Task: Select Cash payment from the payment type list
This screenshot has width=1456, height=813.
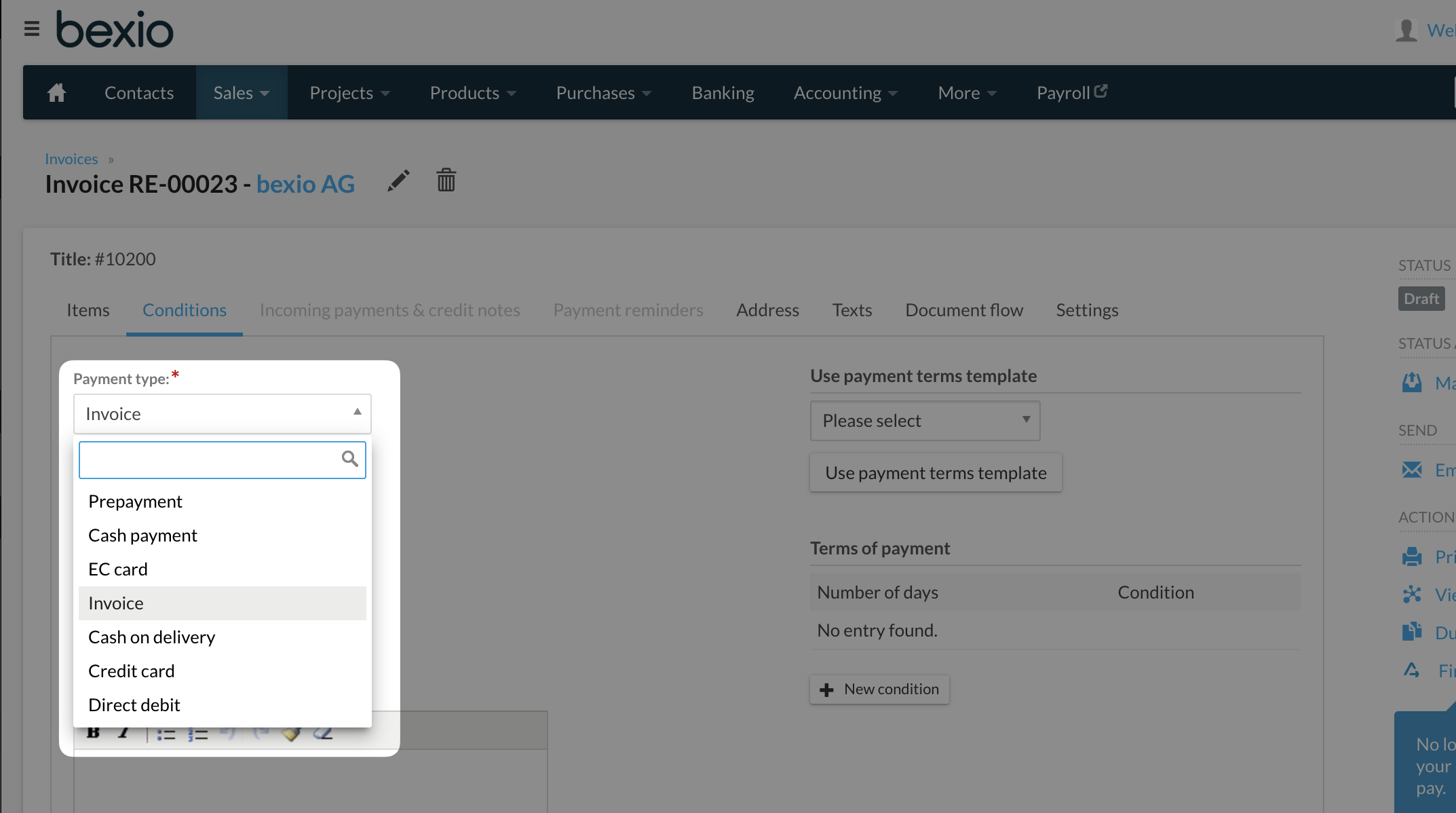Action: tap(142, 535)
